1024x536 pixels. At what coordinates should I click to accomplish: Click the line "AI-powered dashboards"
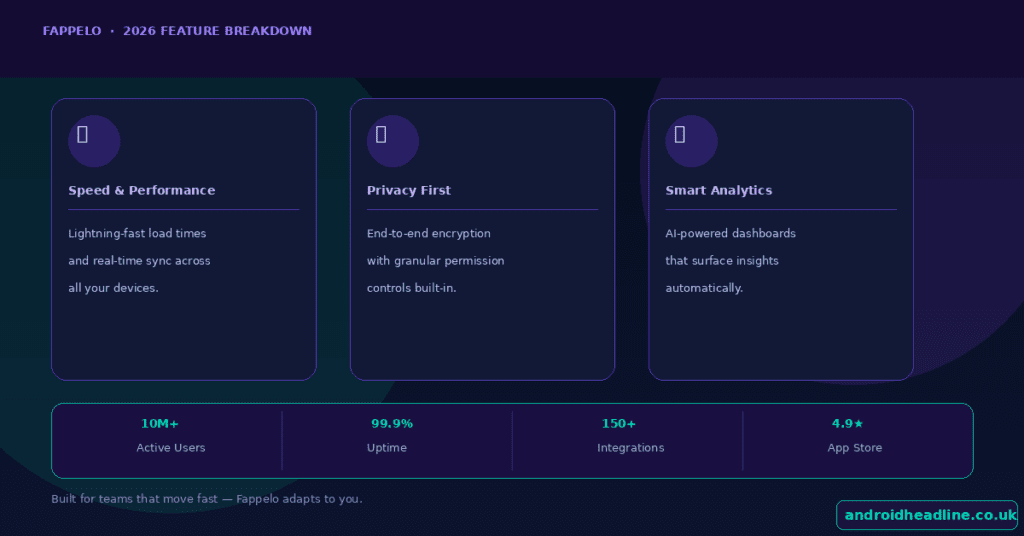coord(730,234)
